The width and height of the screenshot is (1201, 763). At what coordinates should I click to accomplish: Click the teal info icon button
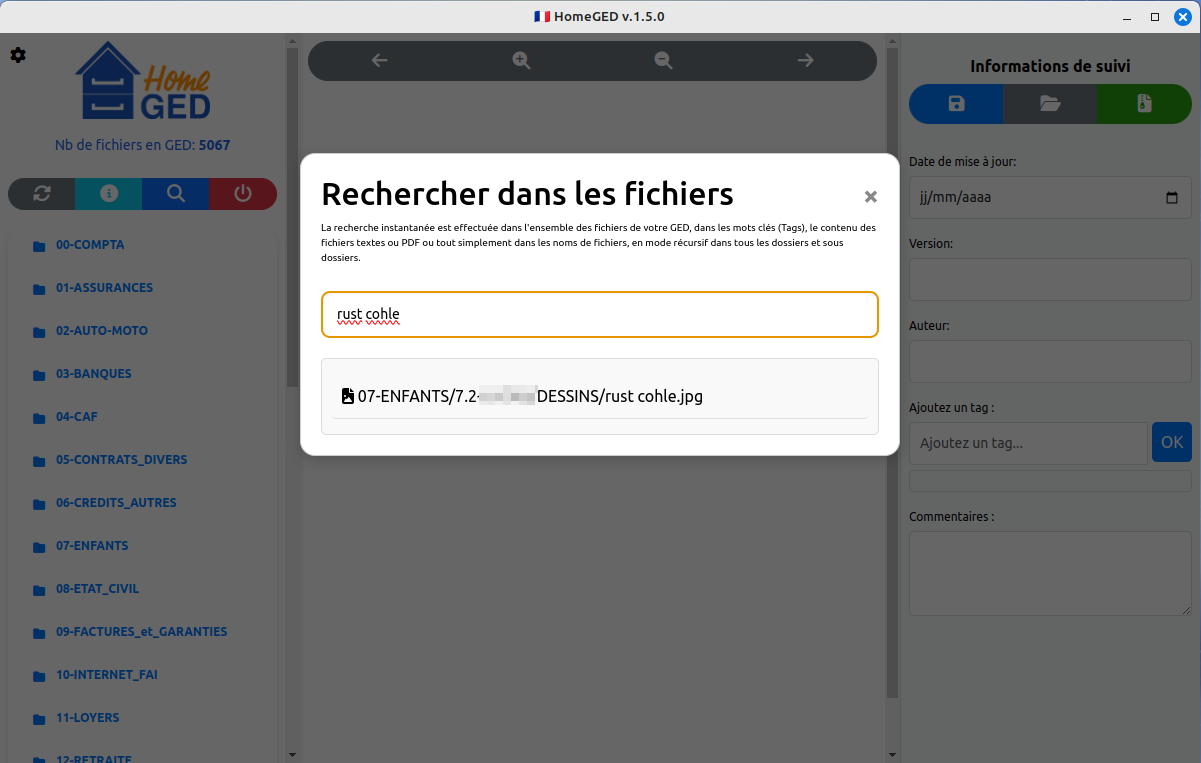(x=109, y=194)
